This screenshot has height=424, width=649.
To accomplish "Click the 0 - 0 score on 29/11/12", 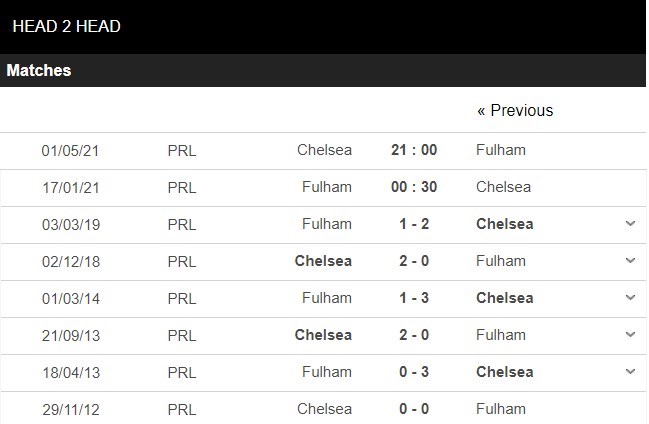I will 414,408.
